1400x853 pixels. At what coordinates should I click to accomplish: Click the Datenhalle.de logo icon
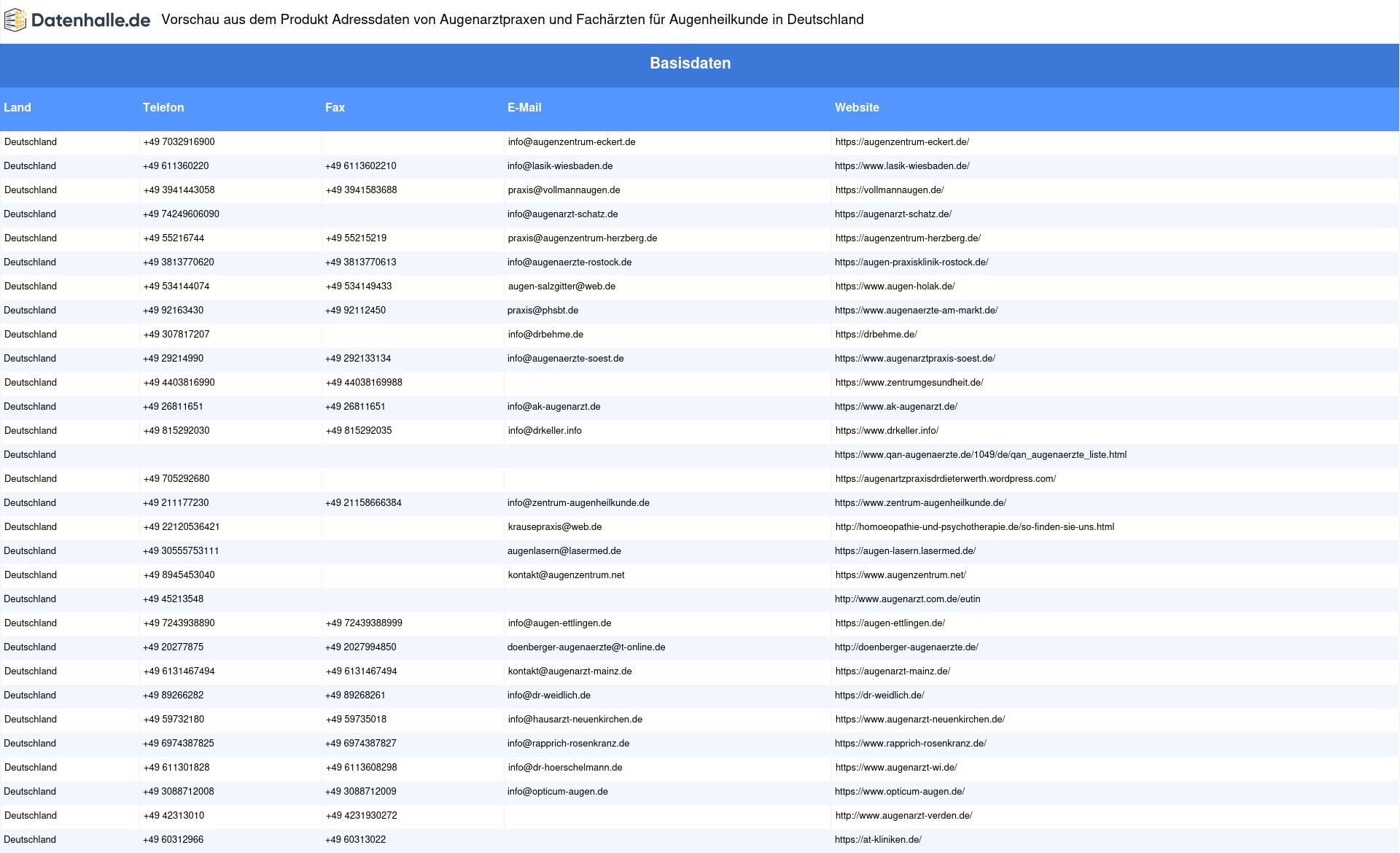click(15, 20)
